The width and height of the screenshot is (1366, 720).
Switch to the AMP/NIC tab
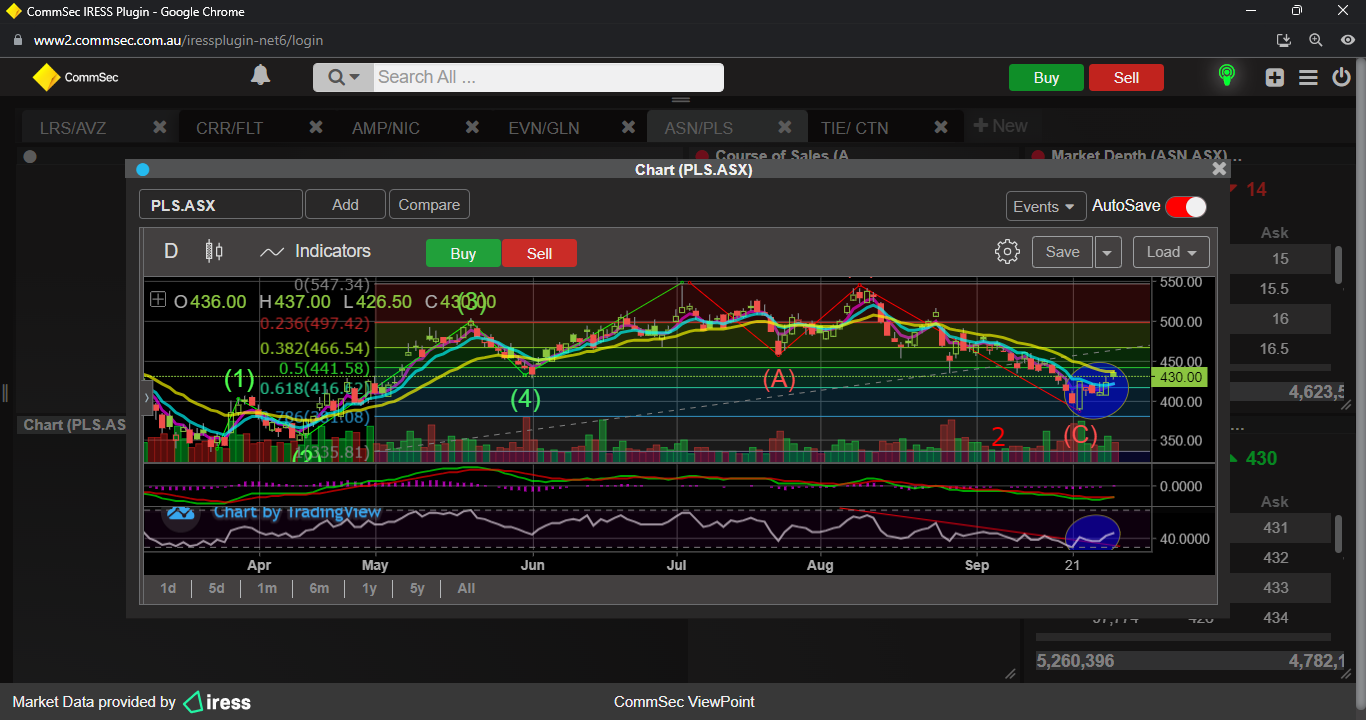pos(386,128)
